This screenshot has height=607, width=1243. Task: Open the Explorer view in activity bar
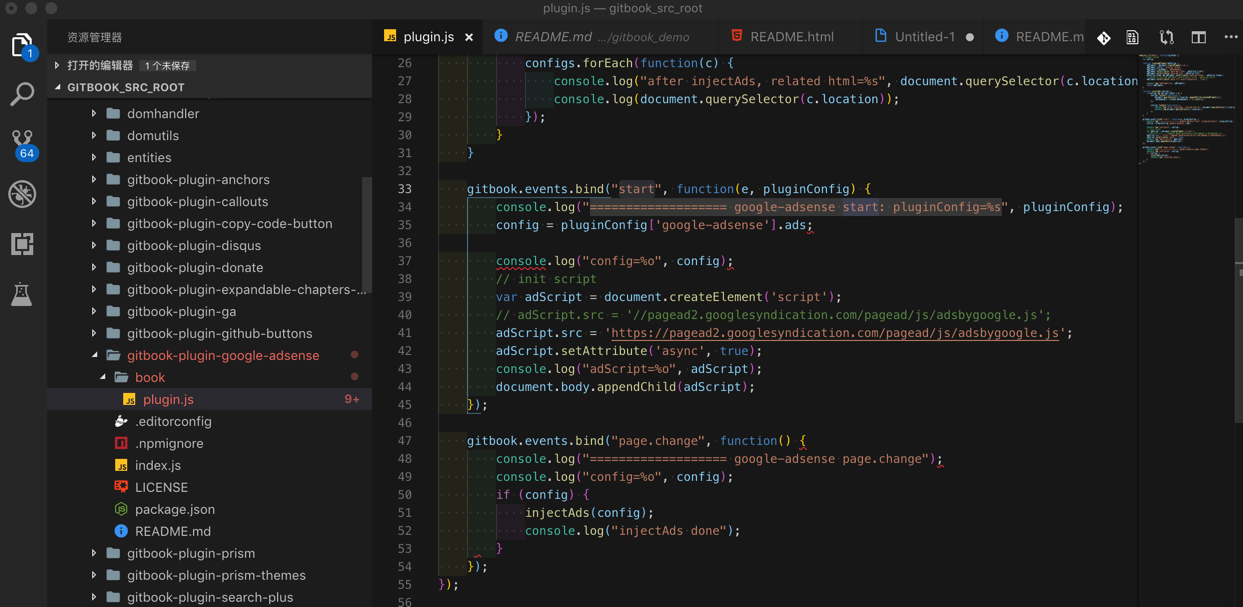[x=22, y=45]
